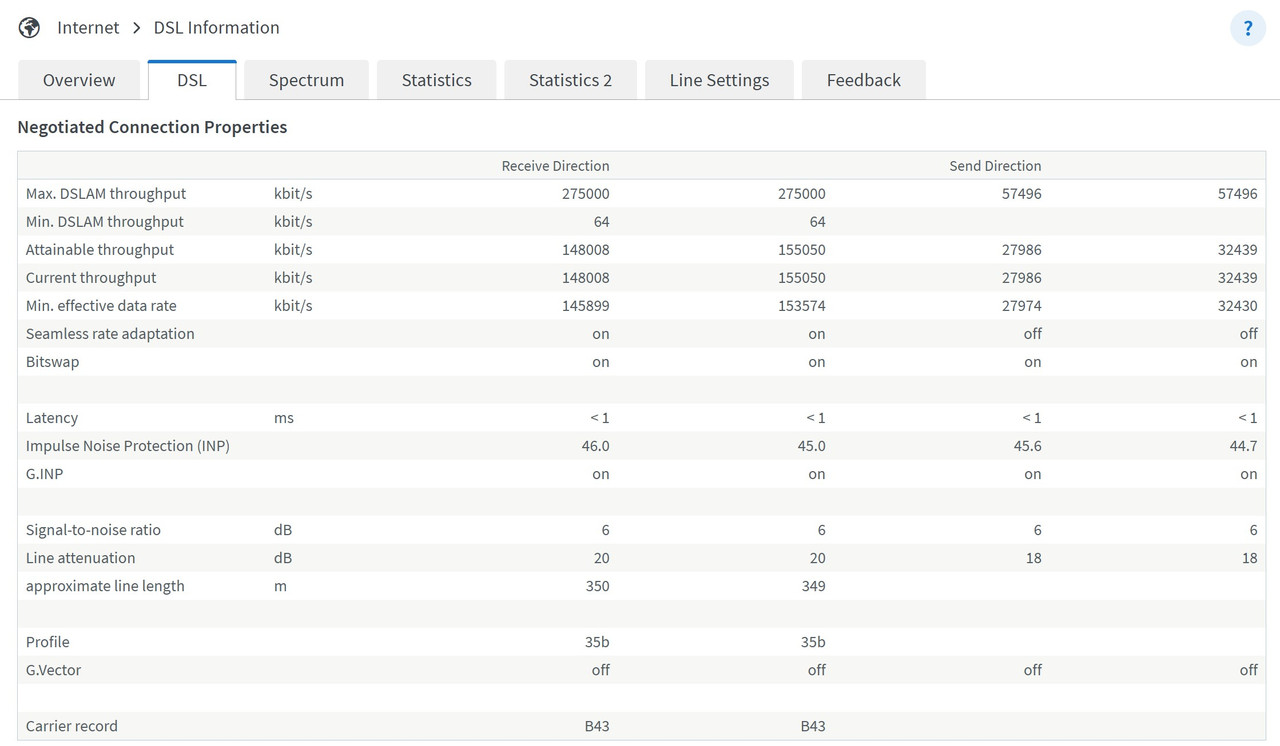Click the Line attenuation row label
This screenshot has height=746, width=1280.
[x=80, y=558]
